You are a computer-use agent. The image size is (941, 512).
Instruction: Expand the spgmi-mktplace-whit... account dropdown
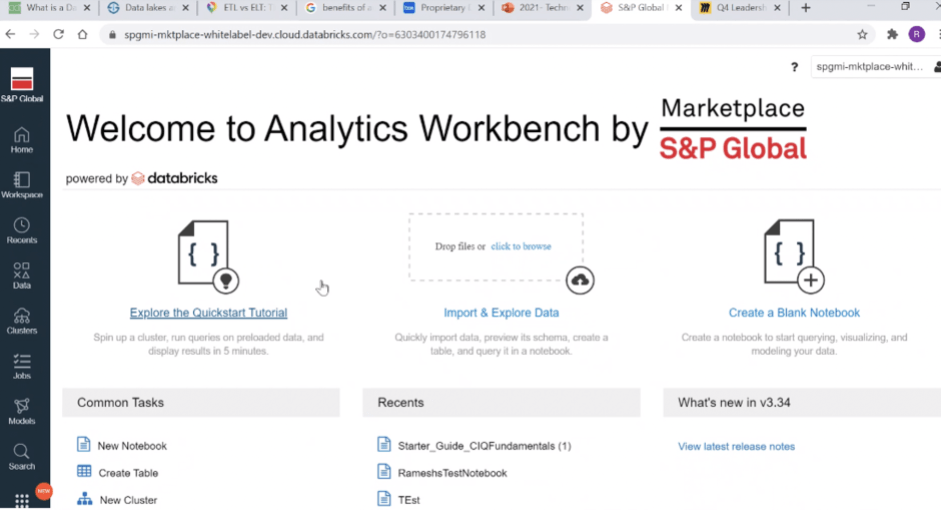(x=872, y=67)
